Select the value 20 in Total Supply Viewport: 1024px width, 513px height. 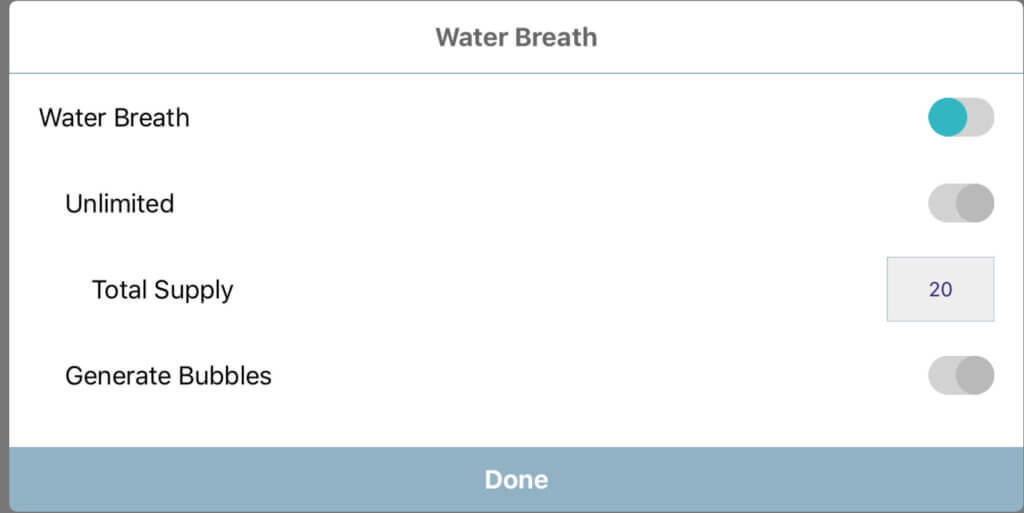(940, 290)
